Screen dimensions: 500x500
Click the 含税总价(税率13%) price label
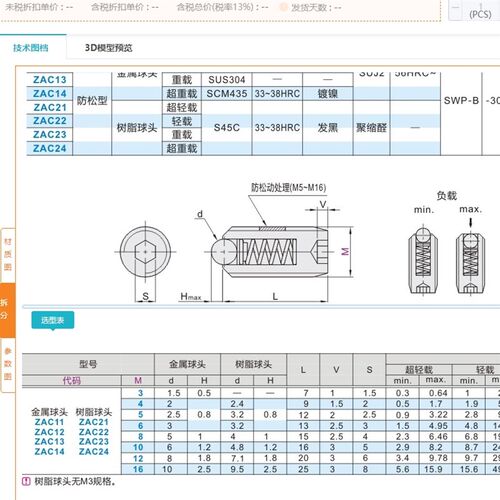click(215, 7)
